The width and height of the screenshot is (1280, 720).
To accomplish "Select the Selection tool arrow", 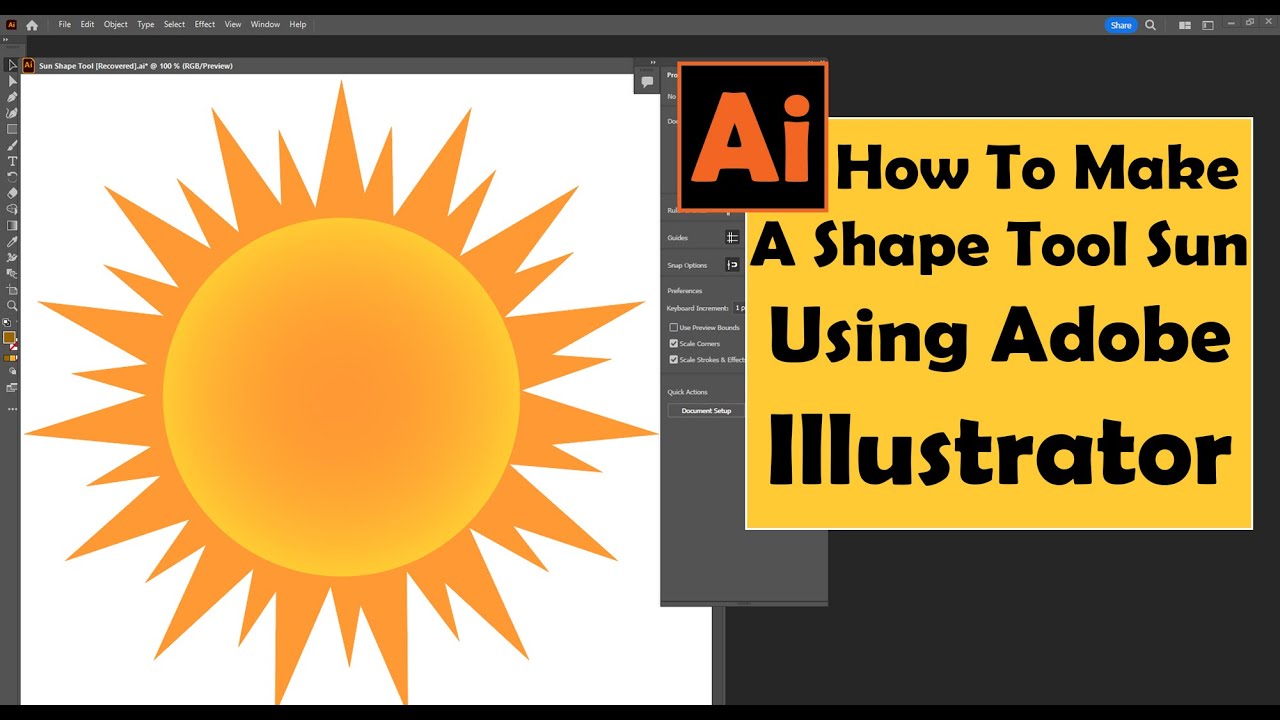I will [12, 65].
